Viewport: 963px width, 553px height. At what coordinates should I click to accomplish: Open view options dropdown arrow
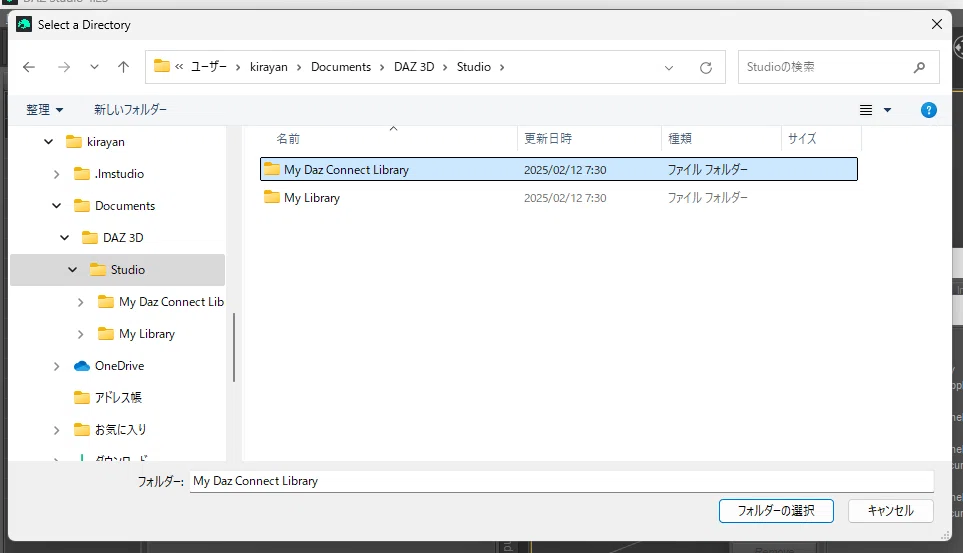887,110
